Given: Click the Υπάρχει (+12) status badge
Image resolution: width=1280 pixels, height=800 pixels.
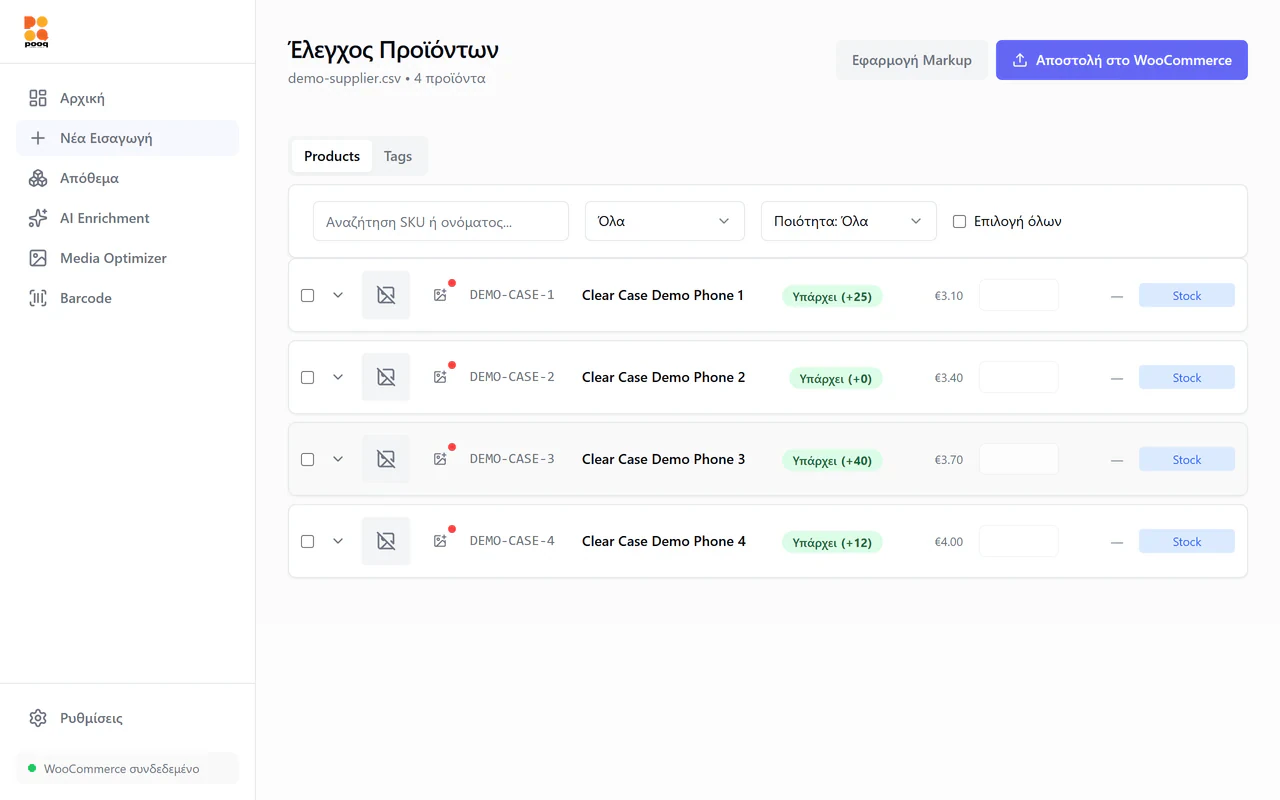Looking at the screenshot, I should point(832,542).
